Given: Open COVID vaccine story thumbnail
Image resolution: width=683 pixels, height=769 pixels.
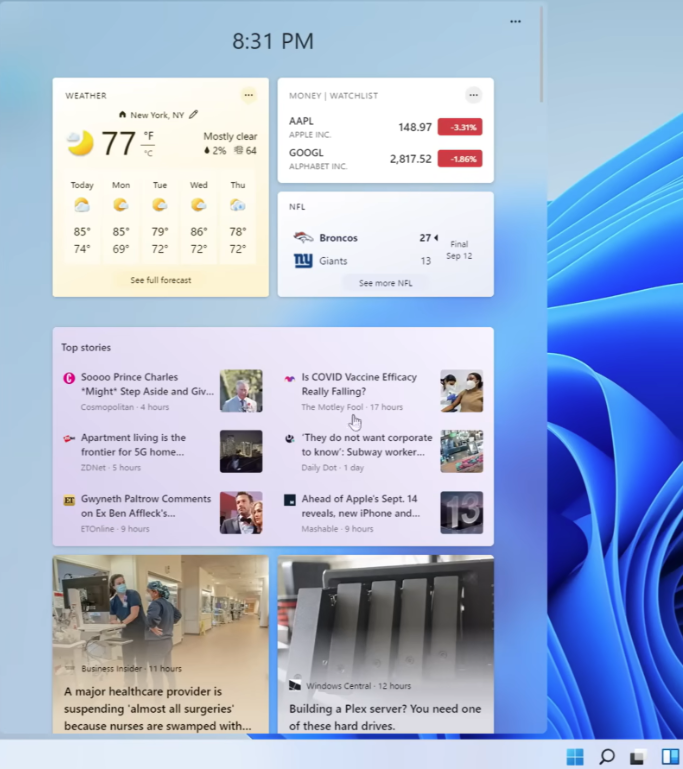Looking at the screenshot, I should point(461,391).
